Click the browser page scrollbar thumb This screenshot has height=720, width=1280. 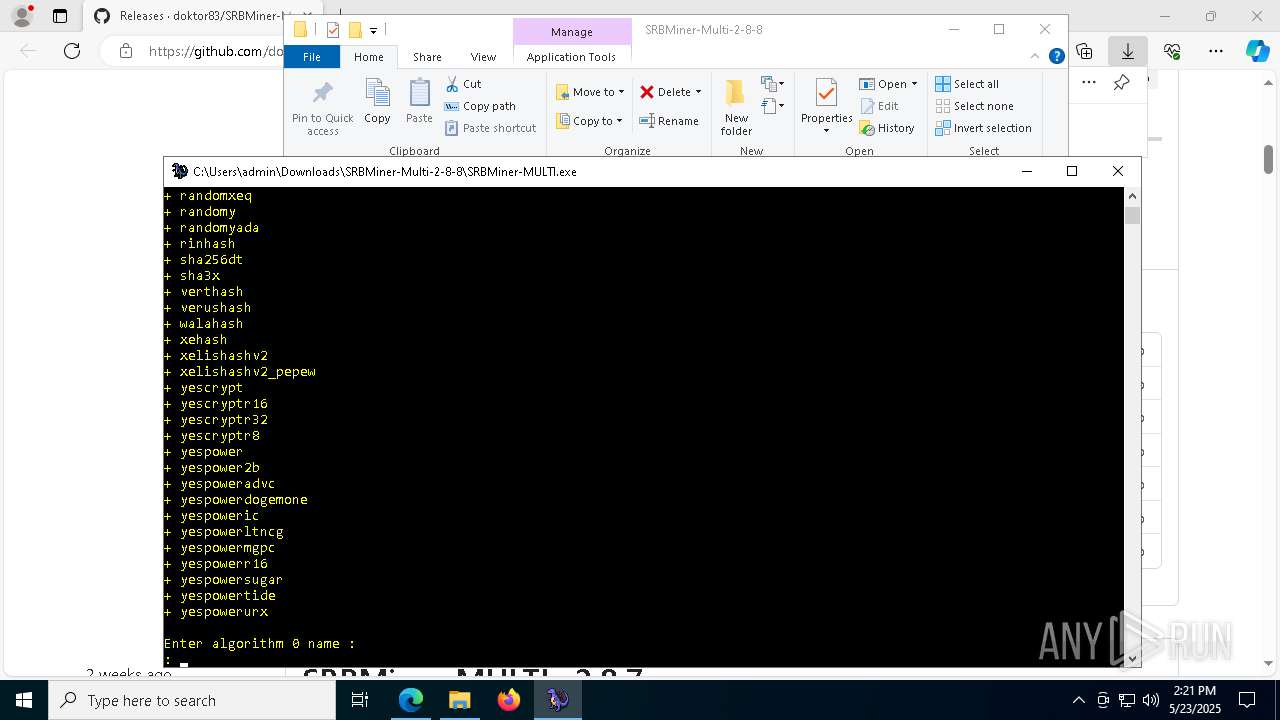tap(1268, 159)
